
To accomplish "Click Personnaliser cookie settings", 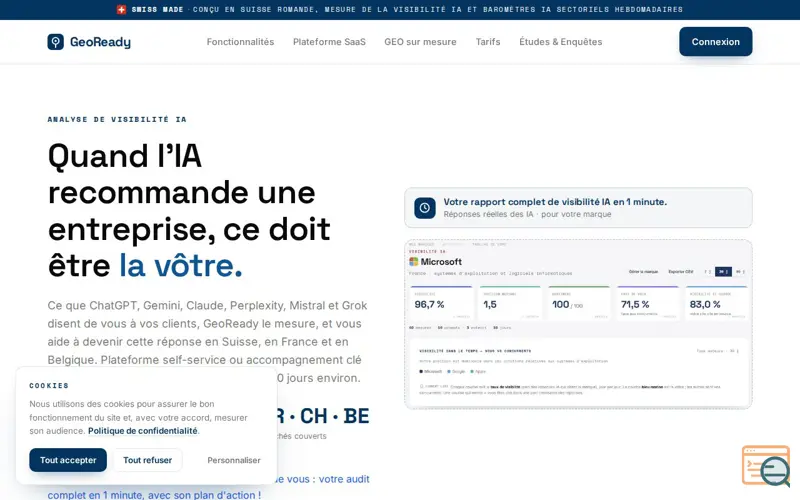I will point(234,460).
